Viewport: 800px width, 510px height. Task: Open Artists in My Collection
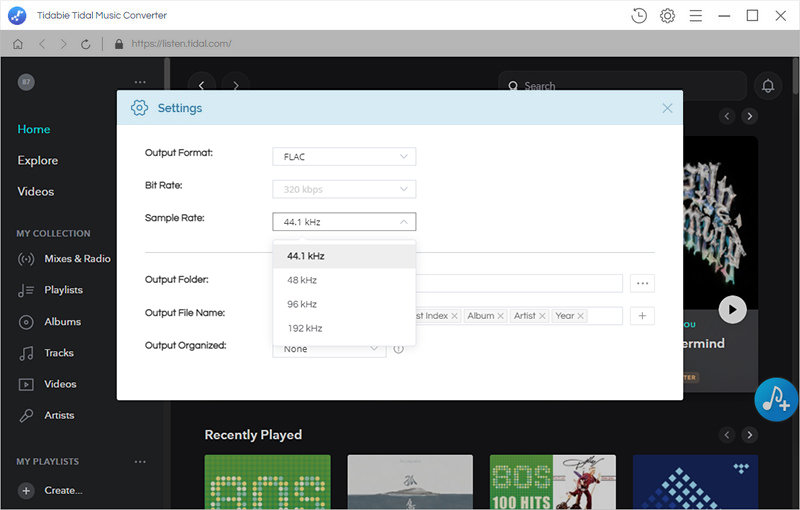(x=46, y=415)
